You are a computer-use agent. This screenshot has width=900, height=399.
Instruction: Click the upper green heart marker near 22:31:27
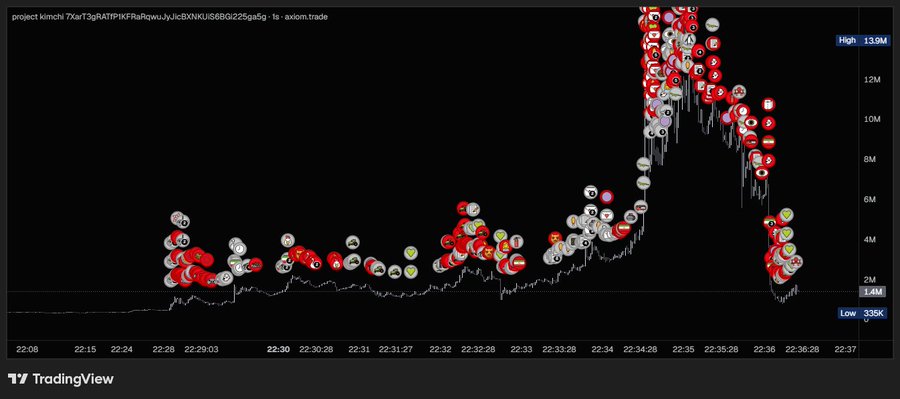[410, 253]
